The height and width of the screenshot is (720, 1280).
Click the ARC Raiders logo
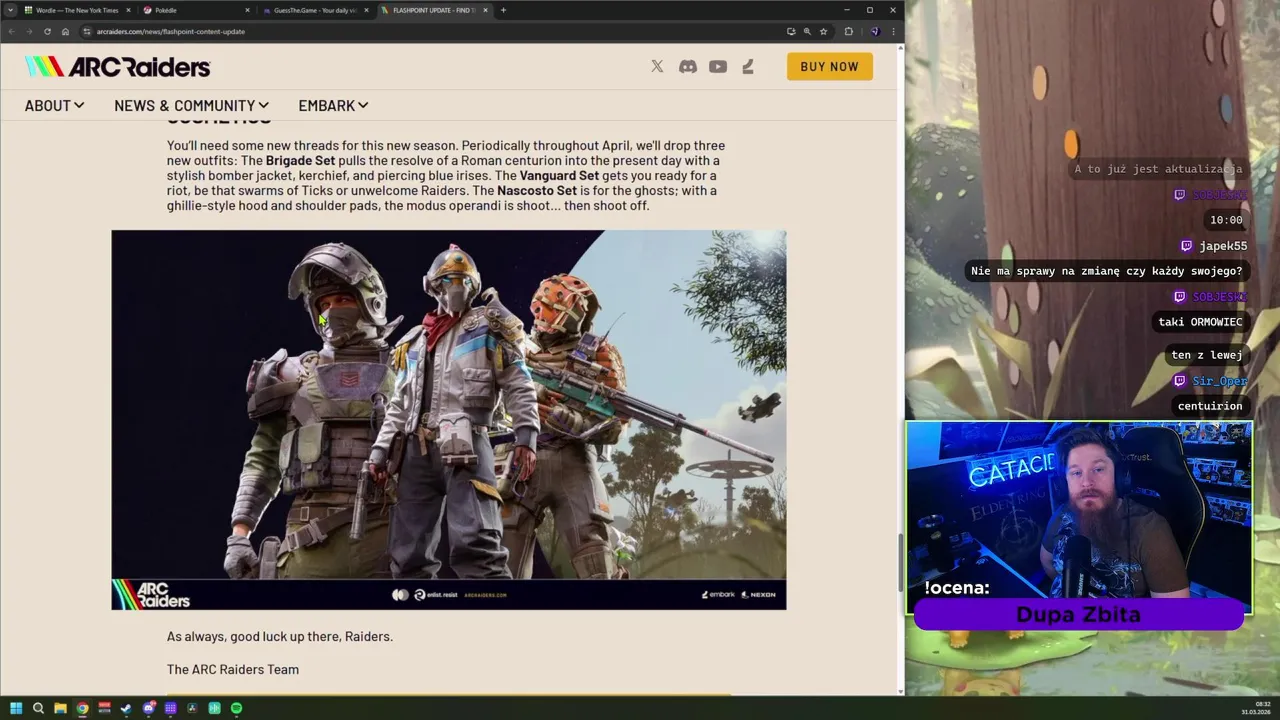(118, 67)
